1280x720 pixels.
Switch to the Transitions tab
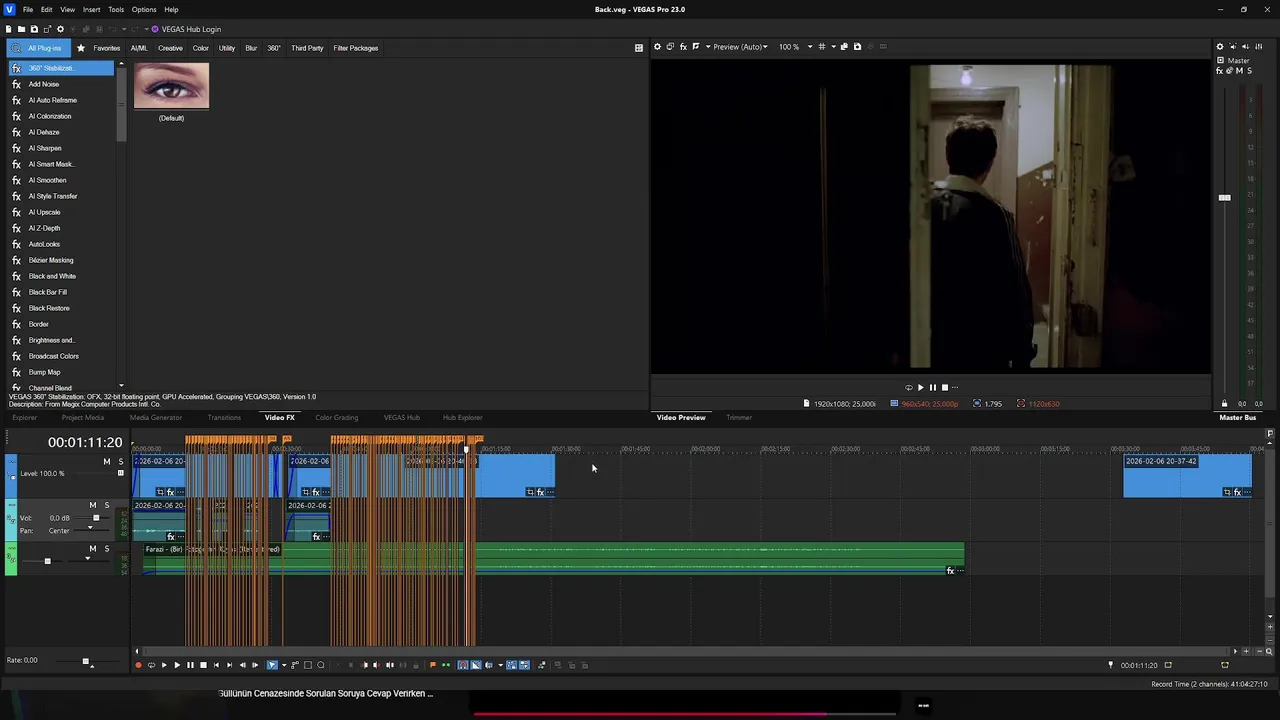224,417
